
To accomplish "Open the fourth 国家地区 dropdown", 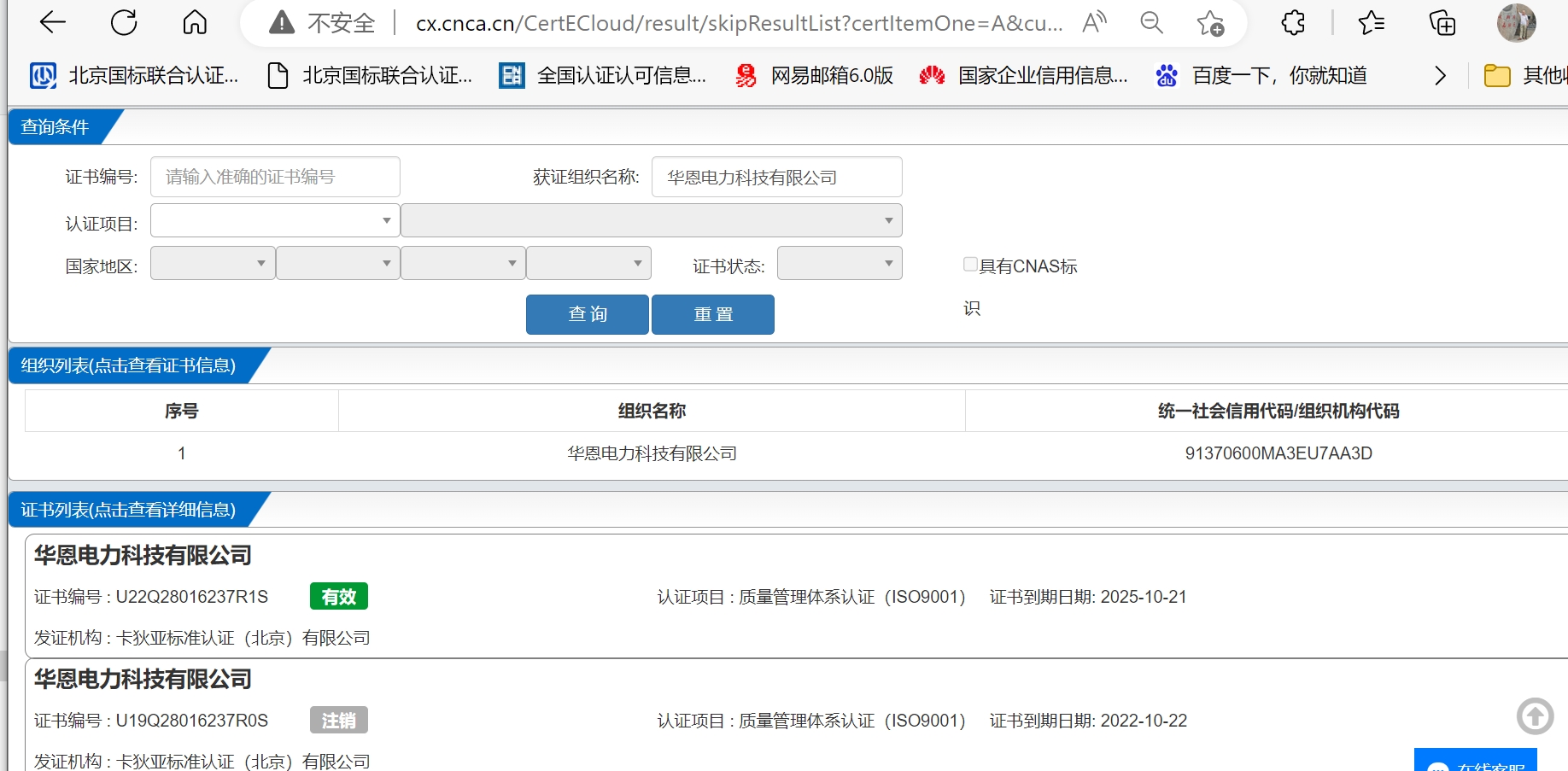I will click(588, 263).
